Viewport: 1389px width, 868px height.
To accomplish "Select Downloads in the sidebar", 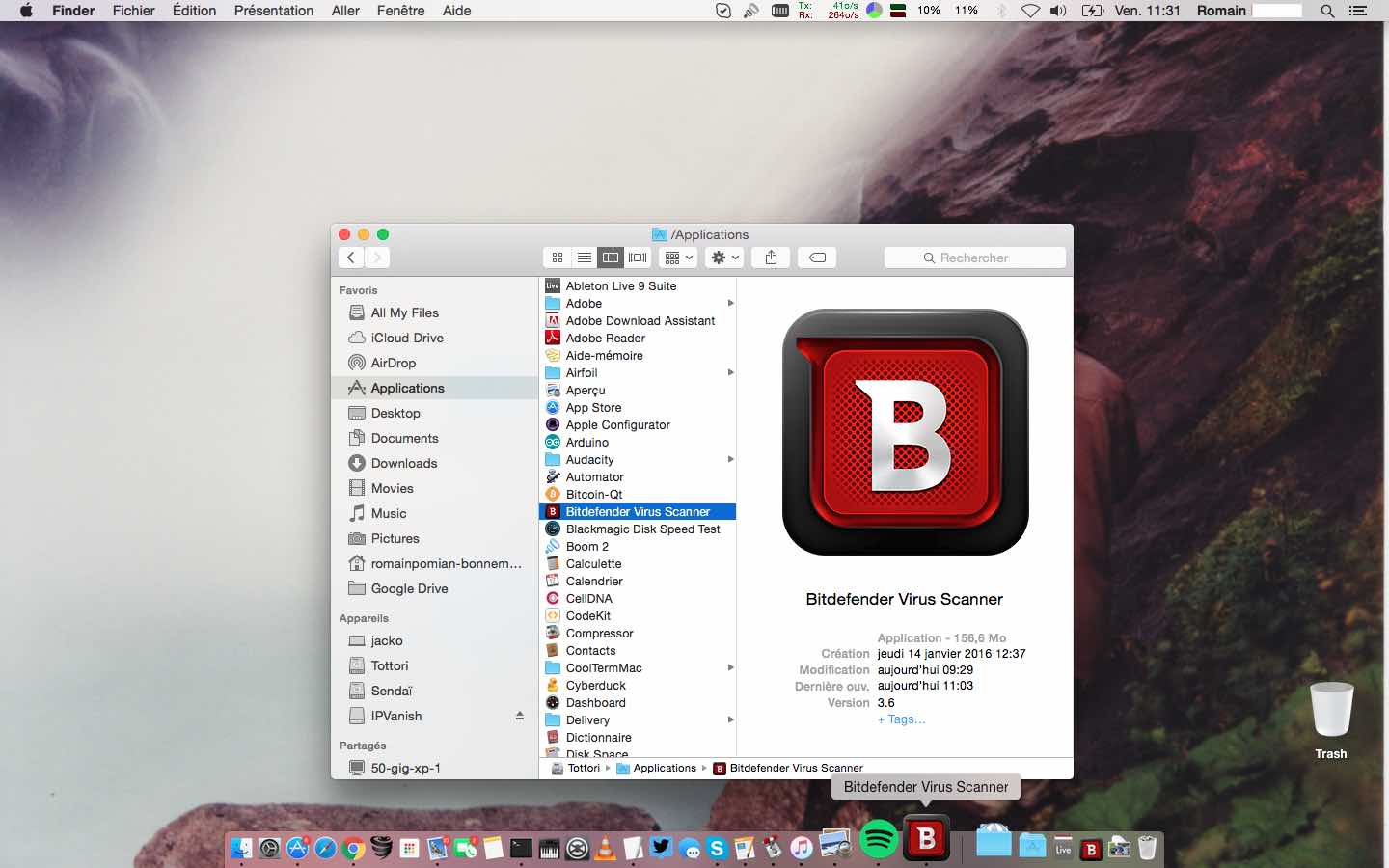I will [403, 463].
